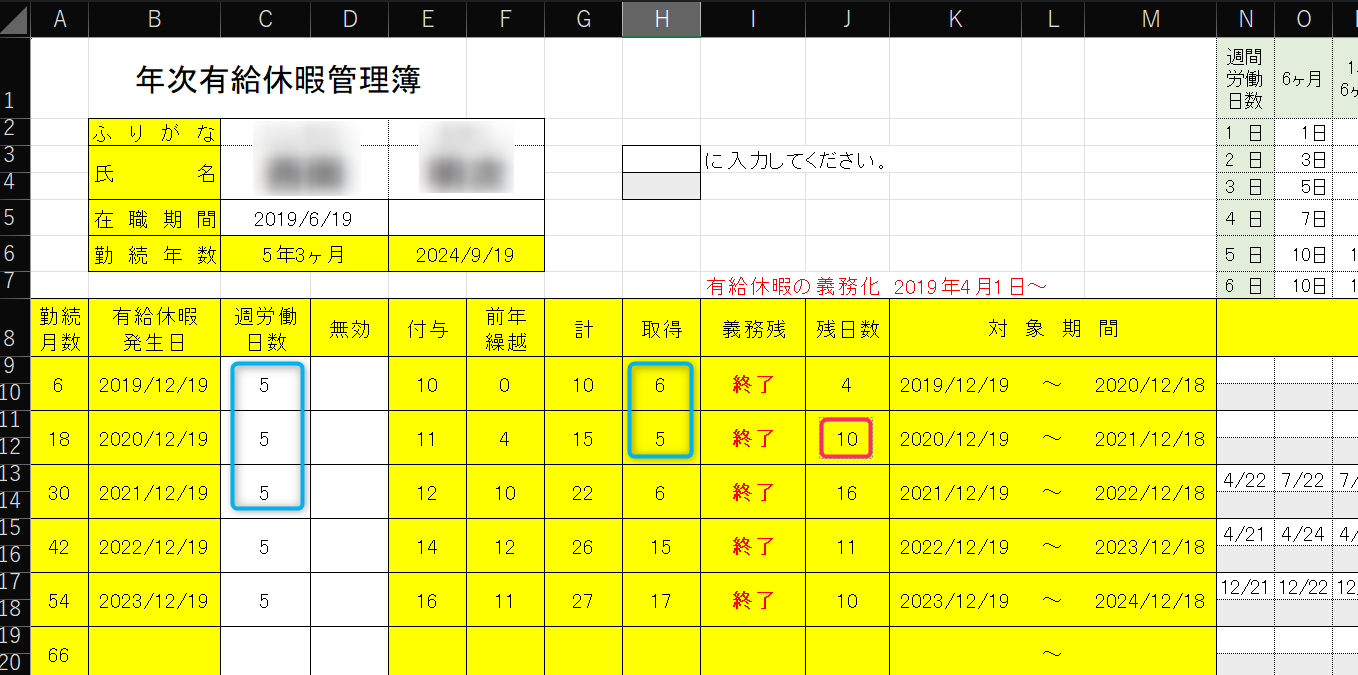Click the gray legend box below white box
Image resolution: width=1358 pixels, height=675 pixels.
tap(661, 186)
